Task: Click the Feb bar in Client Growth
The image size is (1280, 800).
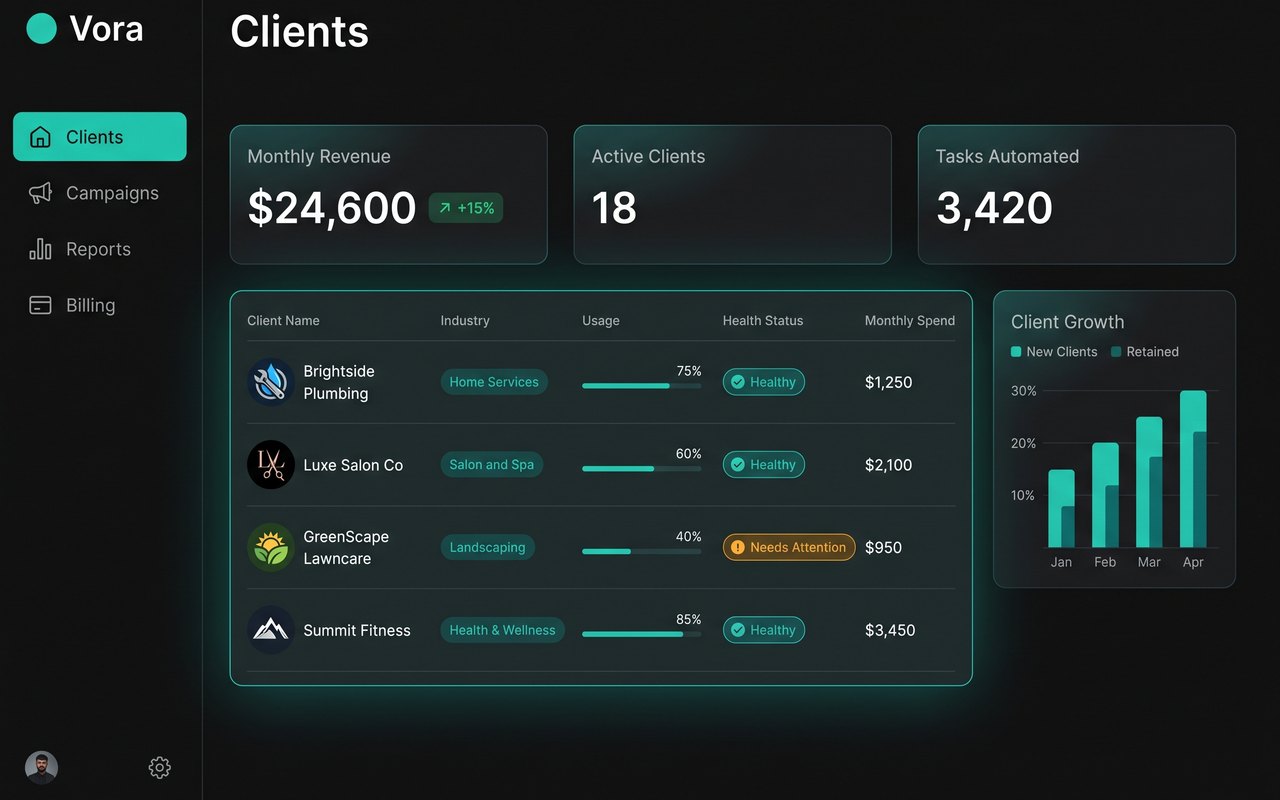Action: pos(1105,495)
